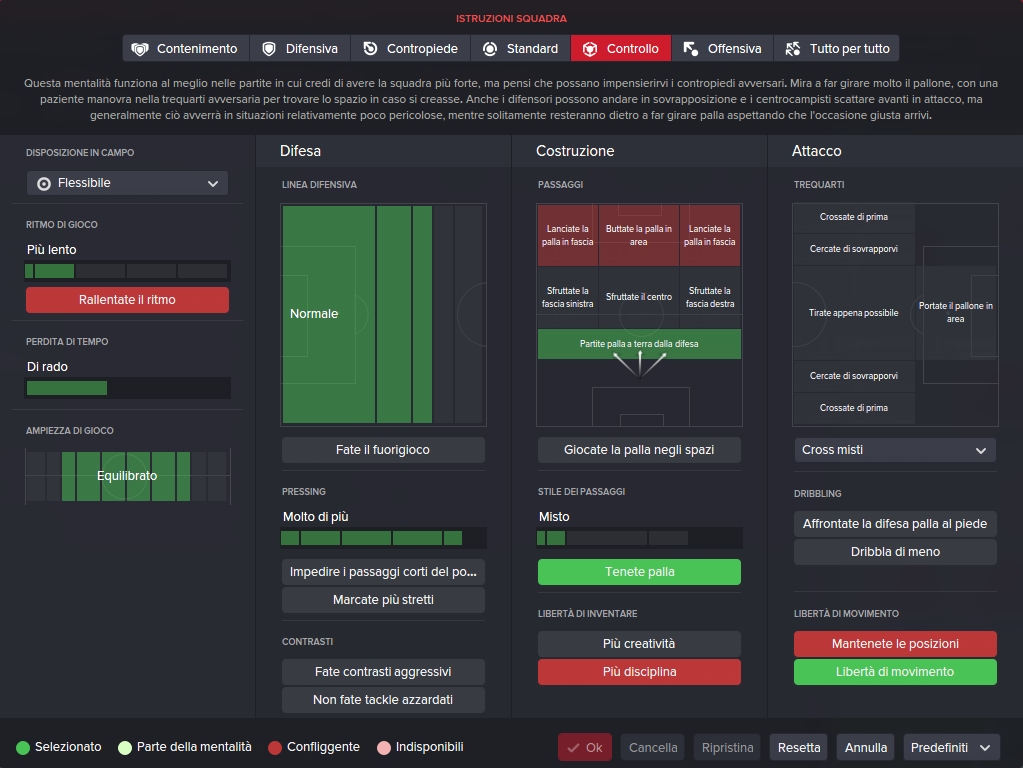Screen dimensions: 1023x768
Task: Open the Cross misti dropdown
Action: tap(895, 450)
